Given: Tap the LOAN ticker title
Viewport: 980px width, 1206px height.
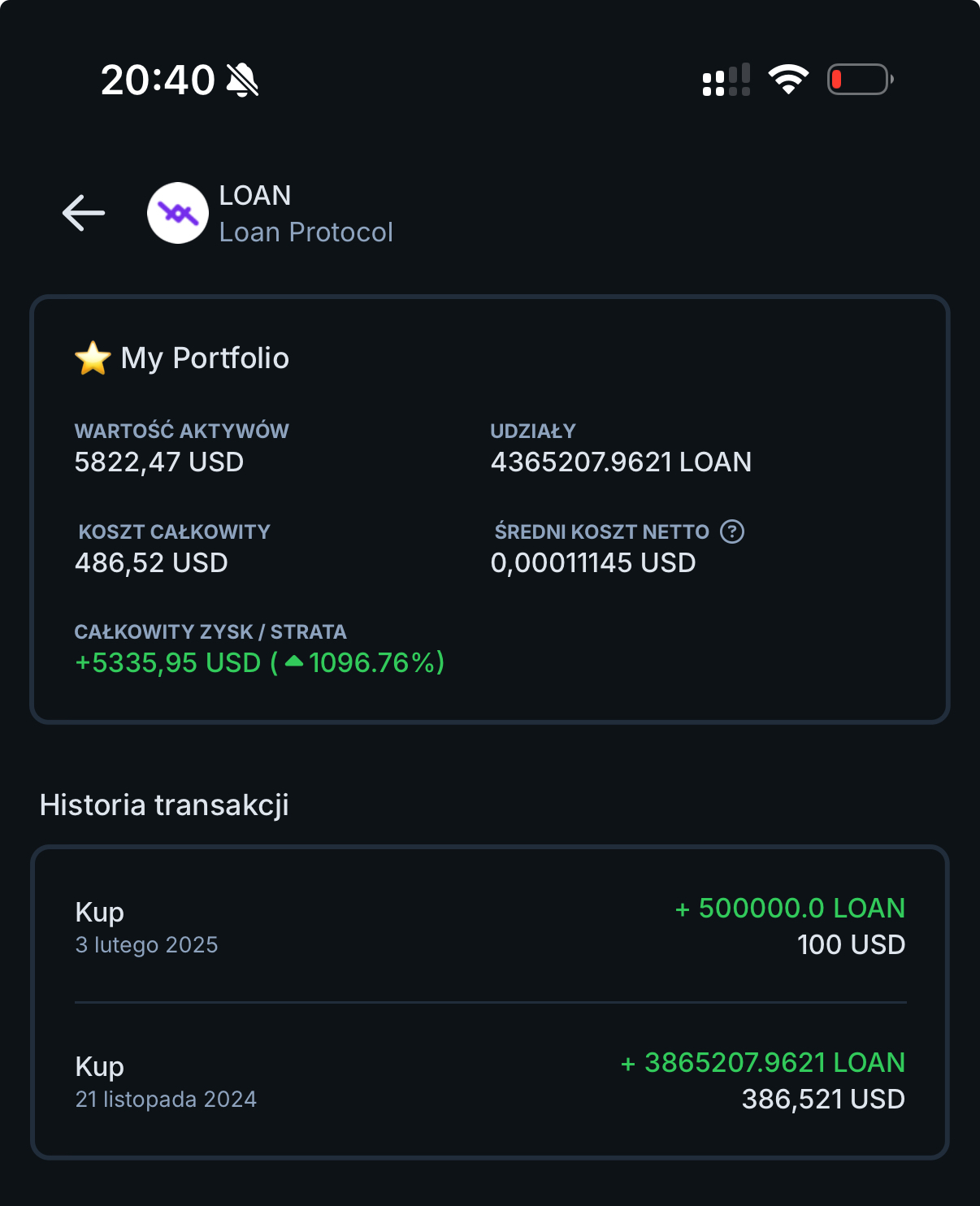Looking at the screenshot, I should pos(255,196).
